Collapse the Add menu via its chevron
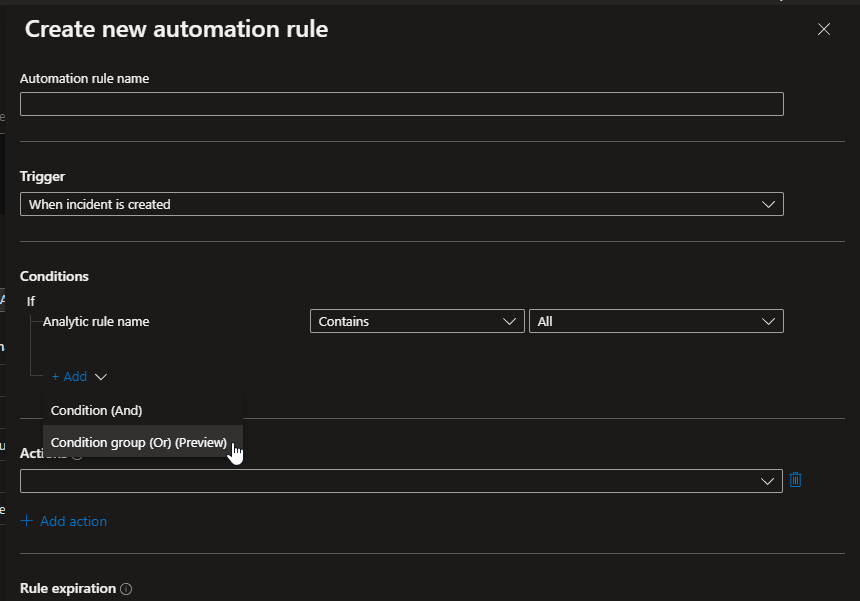The image size is (860, 601). coord(99,376)
